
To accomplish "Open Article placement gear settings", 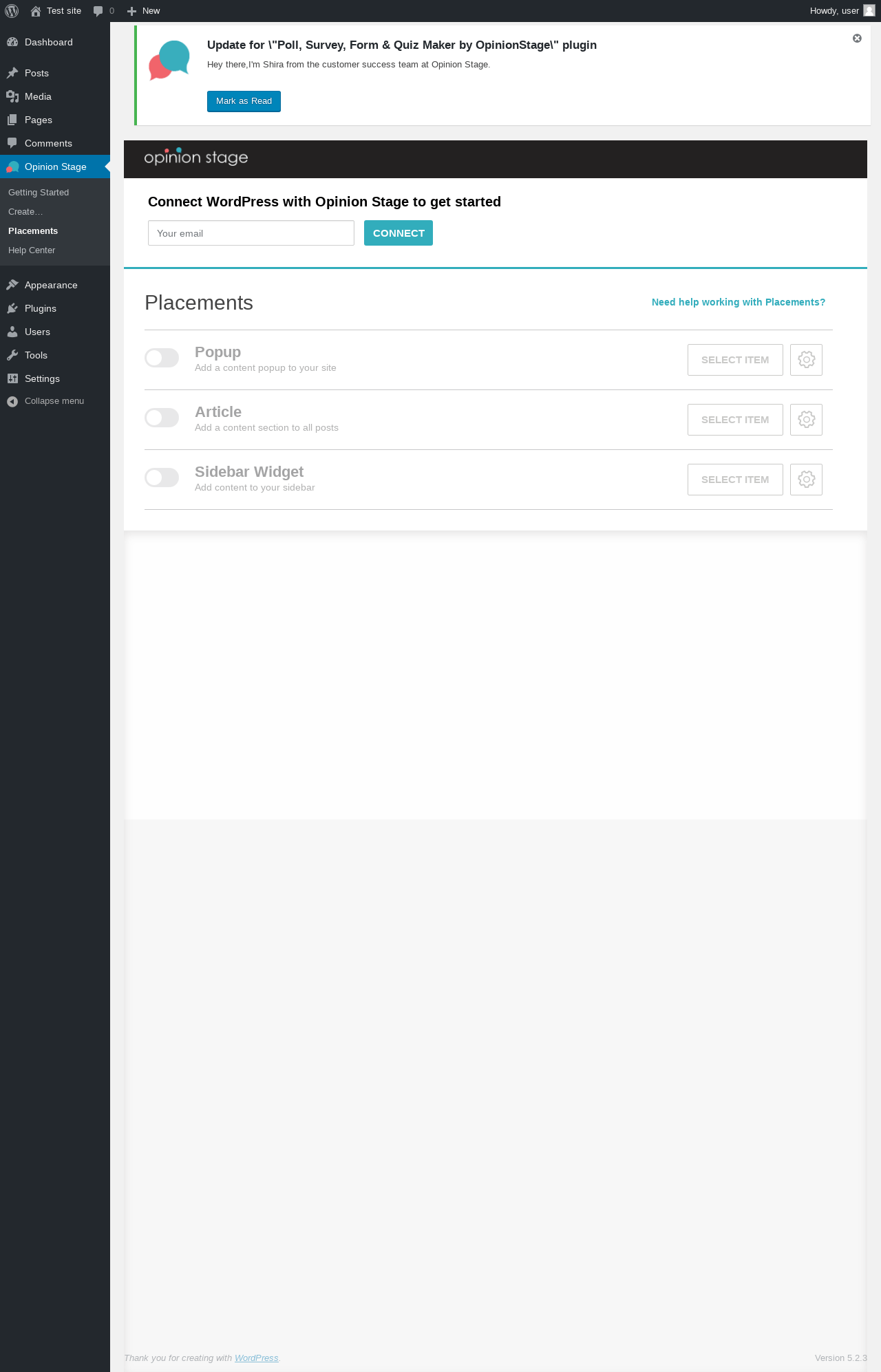I will pos(806,420).
